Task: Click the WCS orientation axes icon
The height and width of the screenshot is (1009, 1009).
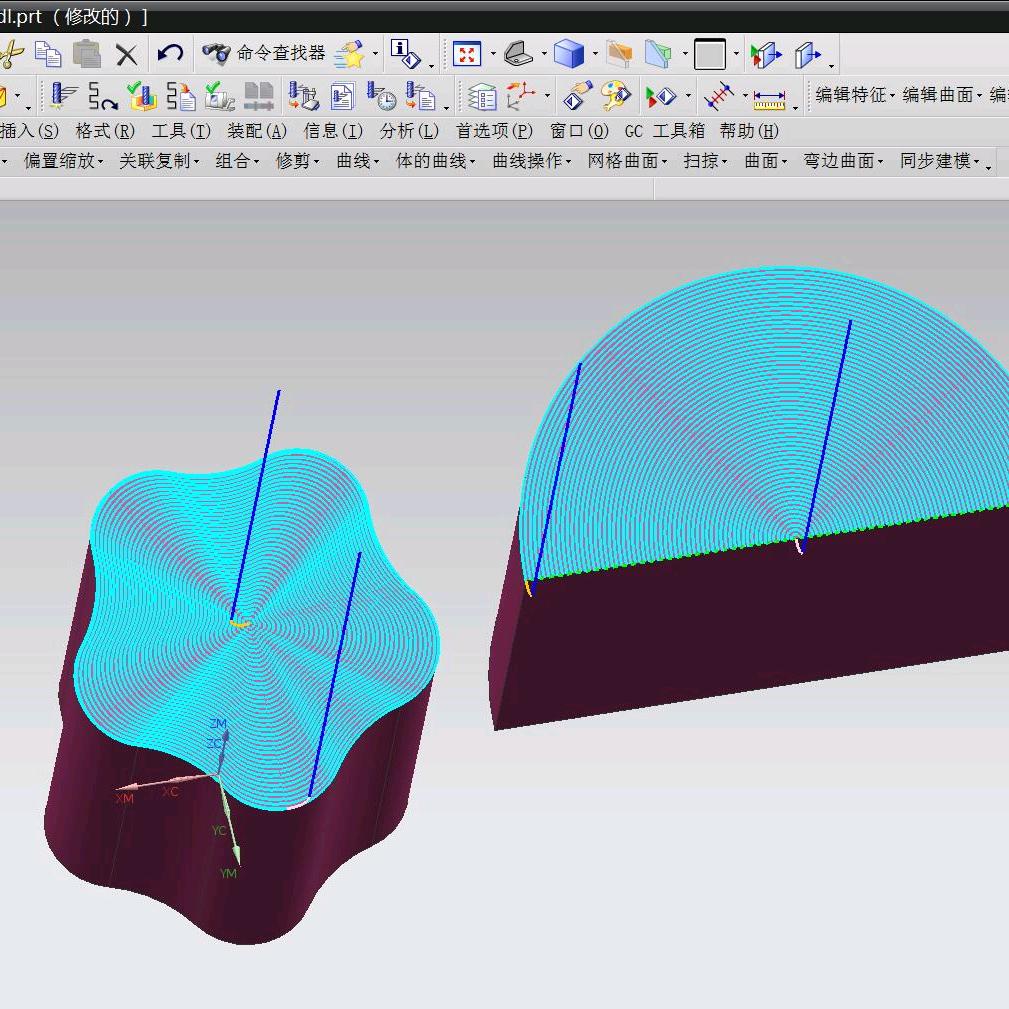Action: pos(520,97)
